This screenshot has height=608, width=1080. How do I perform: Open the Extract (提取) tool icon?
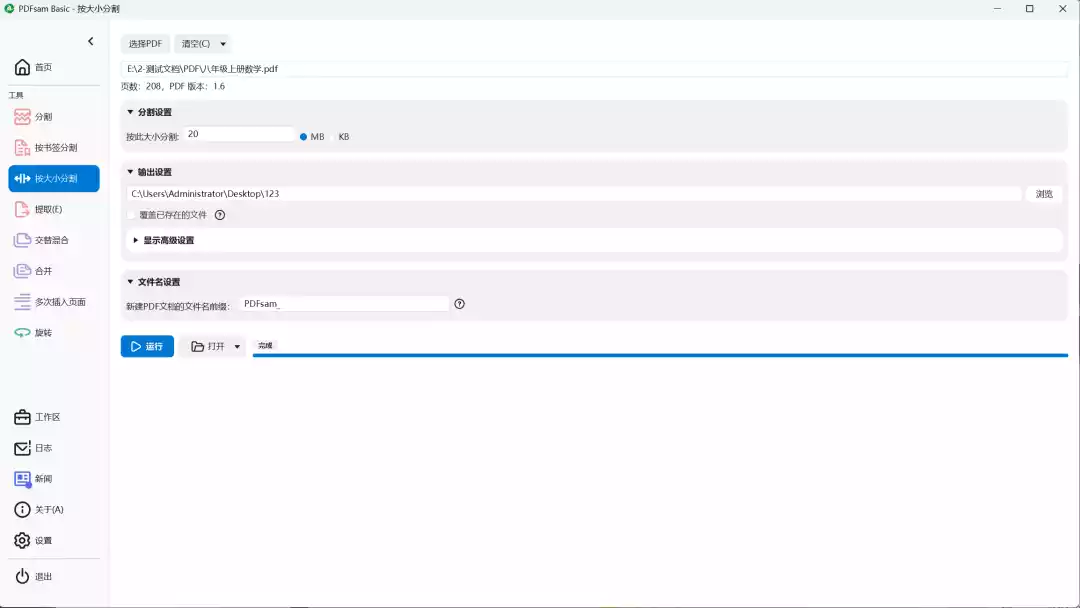tap(22, 209)
